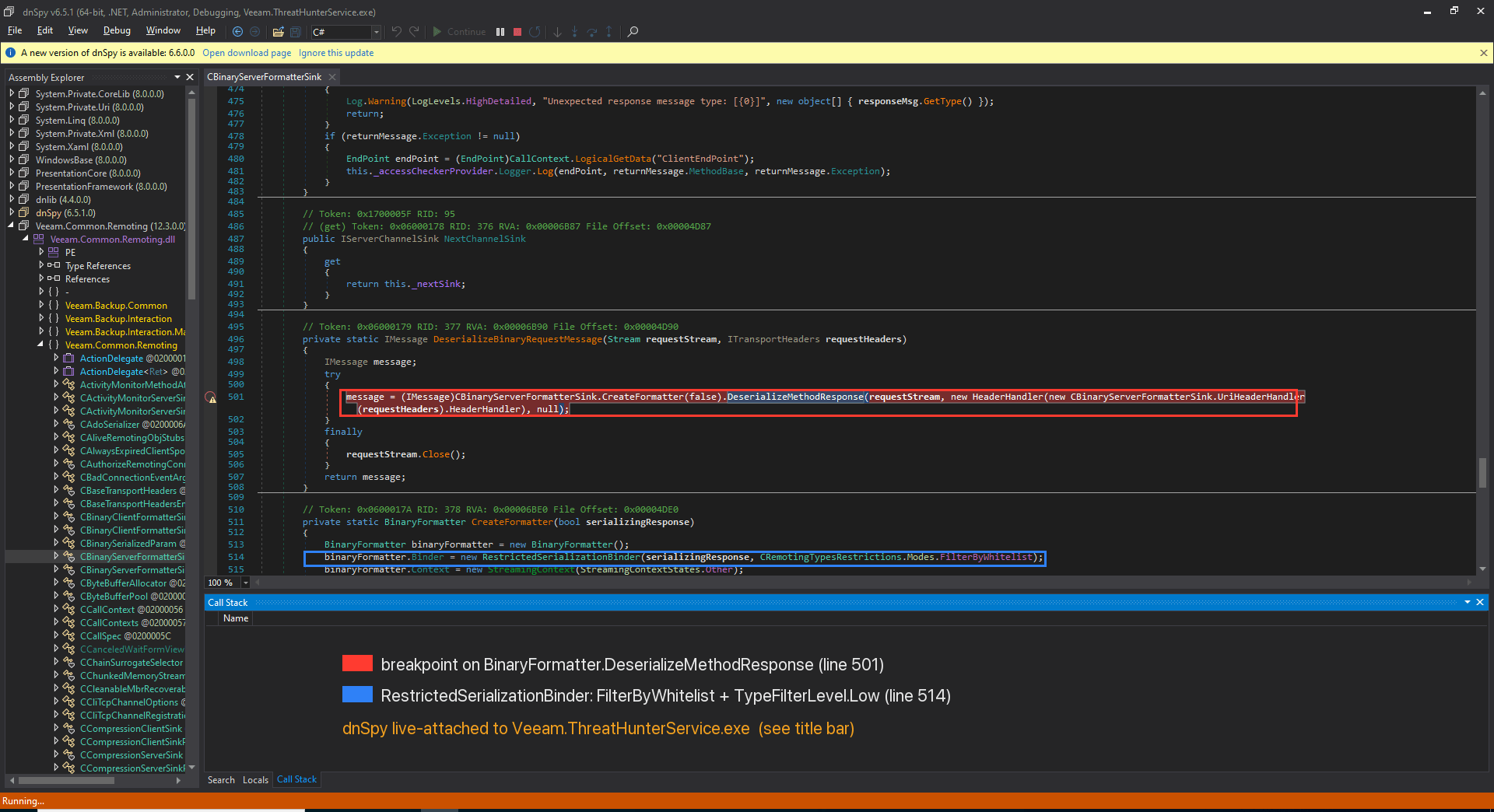Image resolution: width=1494 pixels, height=812 pixels.
Task: Select the PresentationFramework (8.0.0.0) assembly
Action: click(x=101, y=186)
